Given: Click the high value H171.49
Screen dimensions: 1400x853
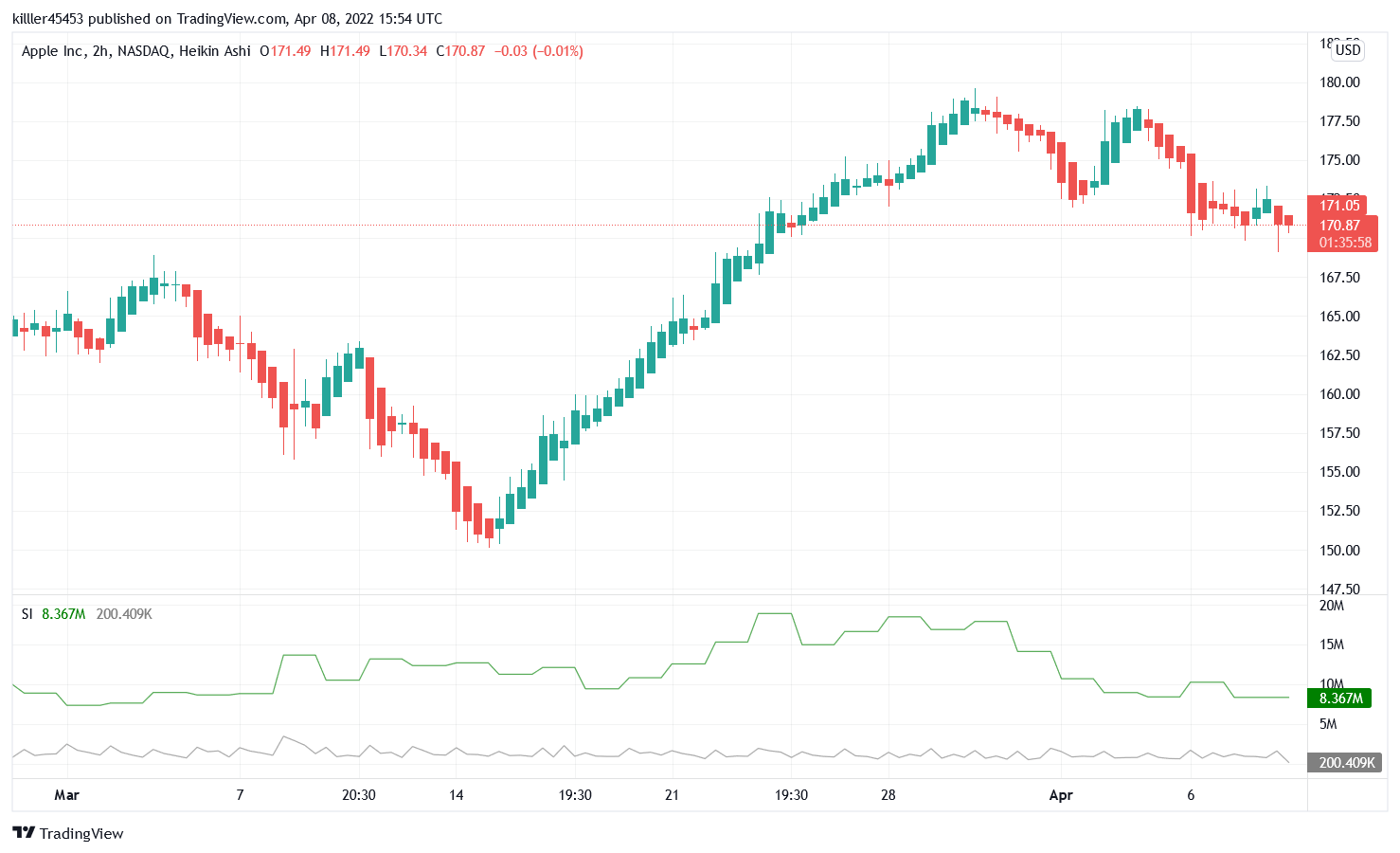Looking at the screenshot, I should [x=345, y=51].
